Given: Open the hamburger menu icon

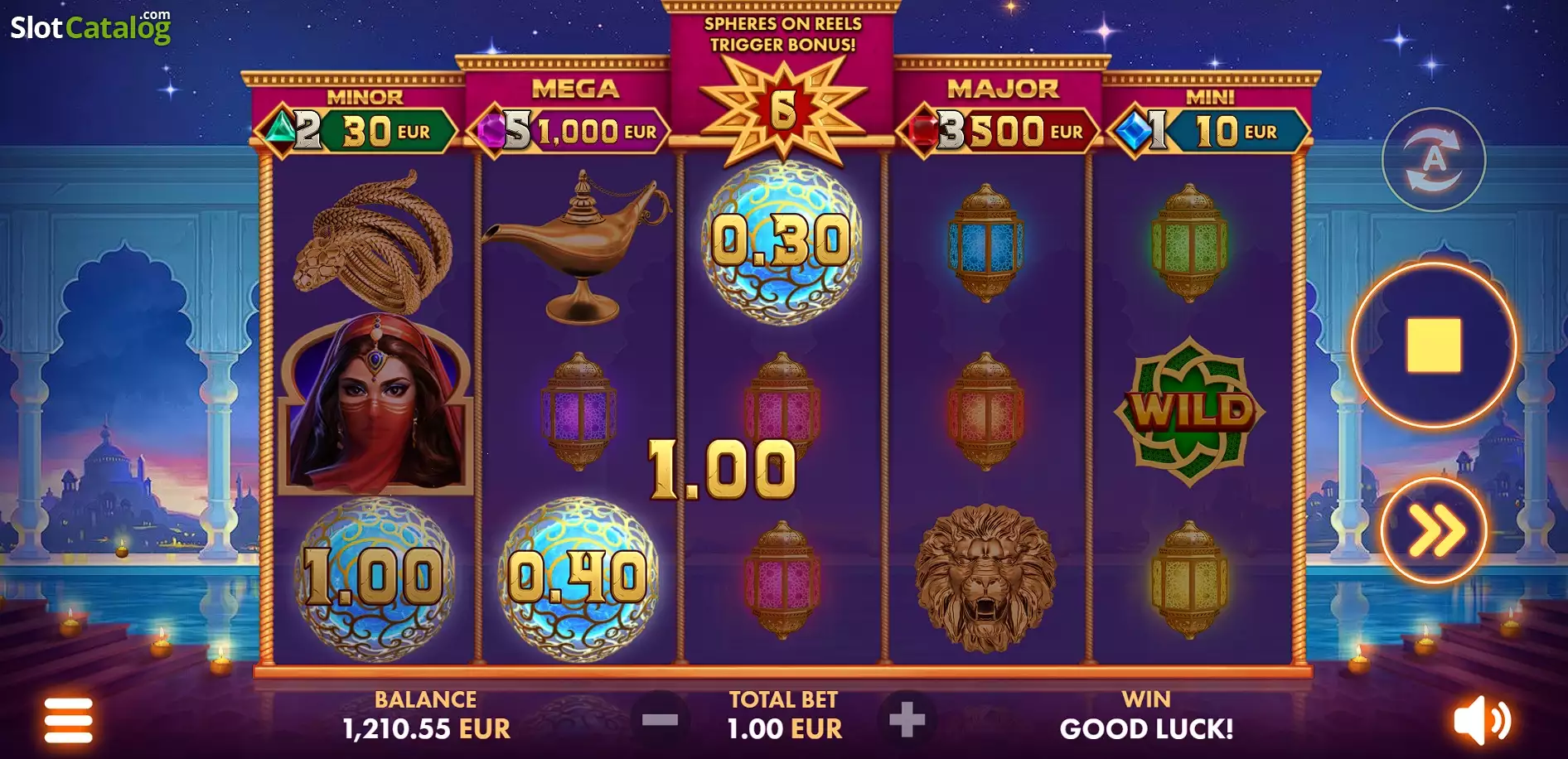Looking at the screenshot, I should tap(69, 720).
